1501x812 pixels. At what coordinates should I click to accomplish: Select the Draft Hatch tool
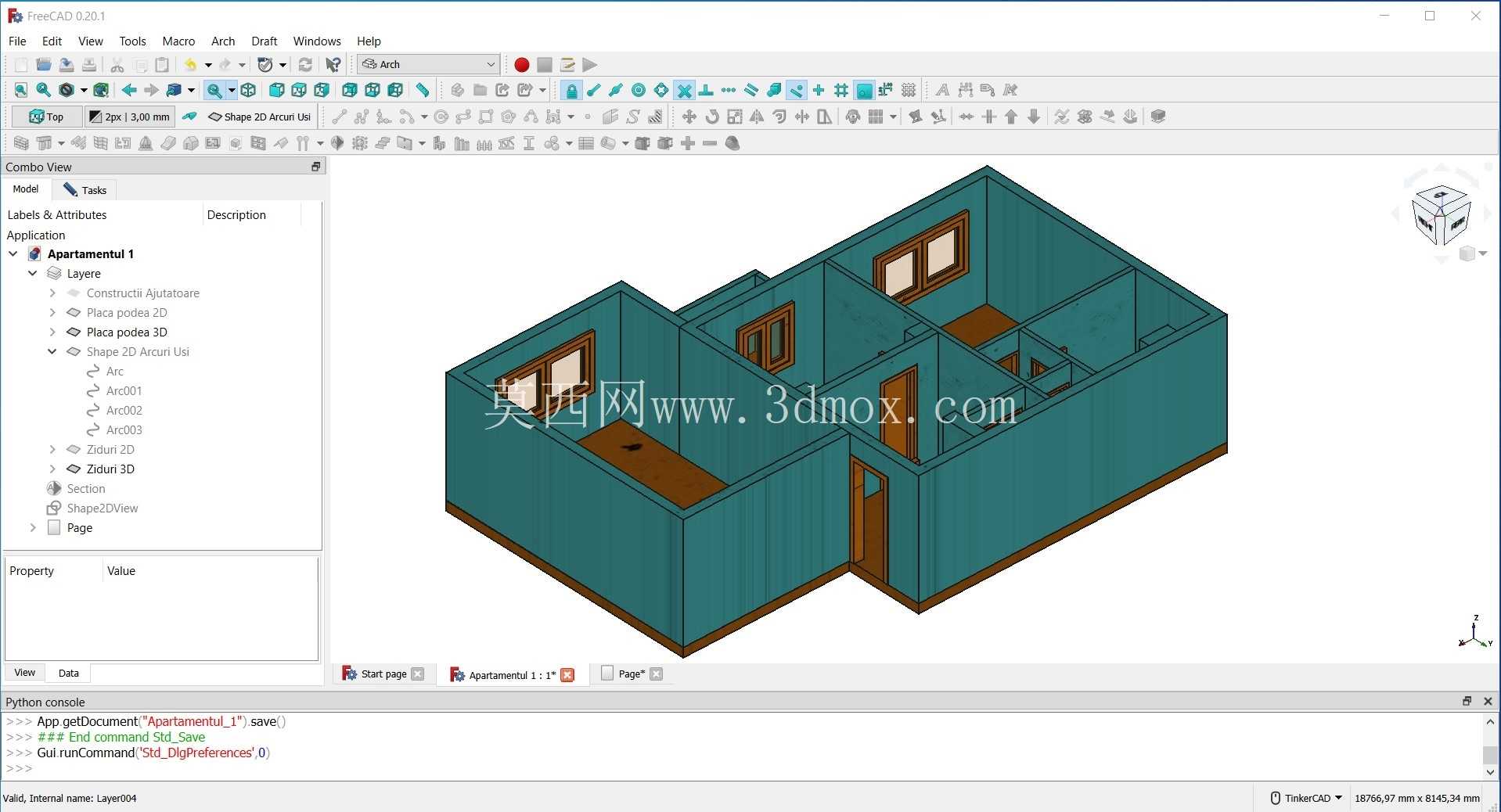pos(656,117)
